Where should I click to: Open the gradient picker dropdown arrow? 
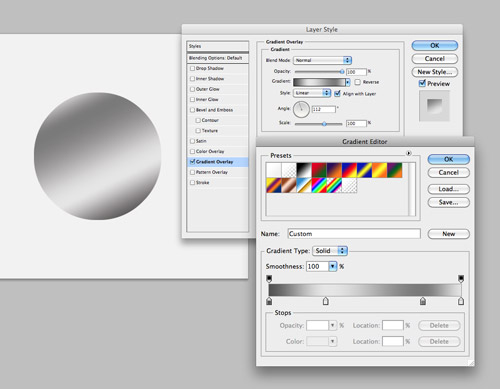click(348, 82)
